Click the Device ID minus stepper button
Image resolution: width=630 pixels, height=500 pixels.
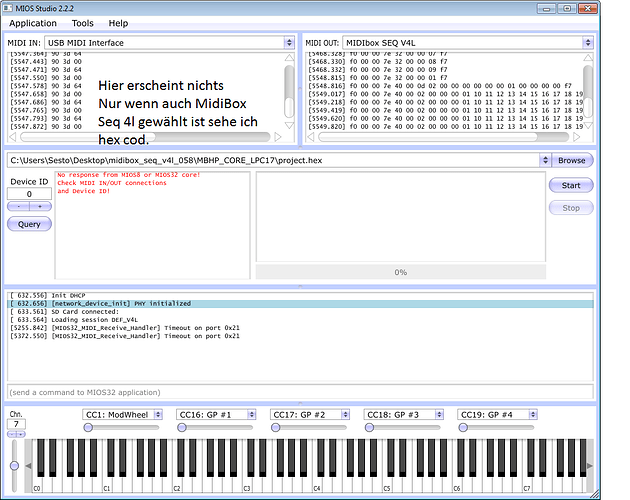point(18,206)
